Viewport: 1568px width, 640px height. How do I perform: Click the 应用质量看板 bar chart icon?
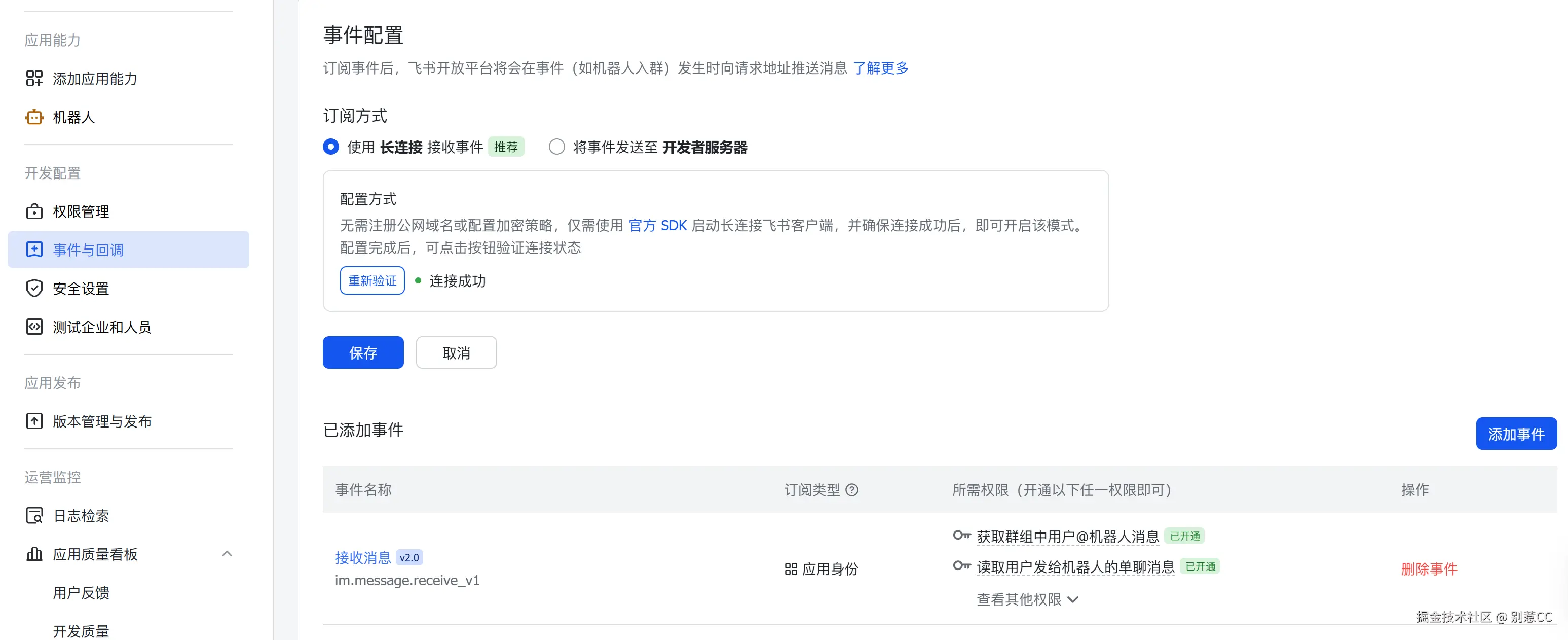coord(34,554)
